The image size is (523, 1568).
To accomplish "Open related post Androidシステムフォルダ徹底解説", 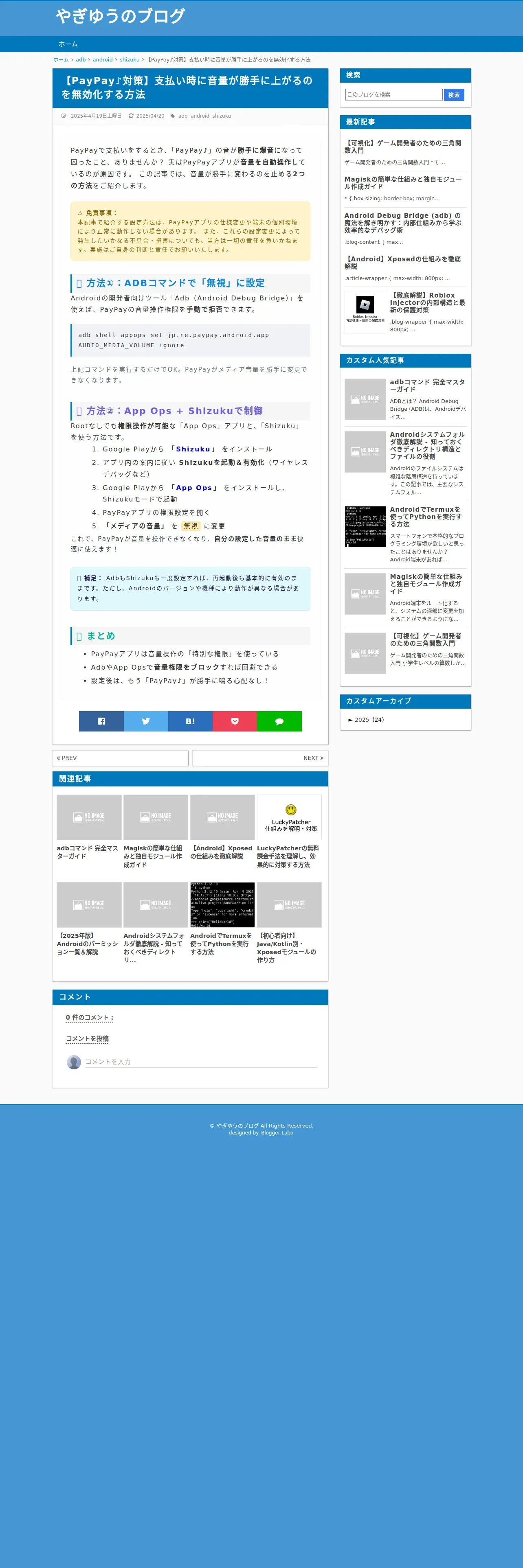I will 155,948.
